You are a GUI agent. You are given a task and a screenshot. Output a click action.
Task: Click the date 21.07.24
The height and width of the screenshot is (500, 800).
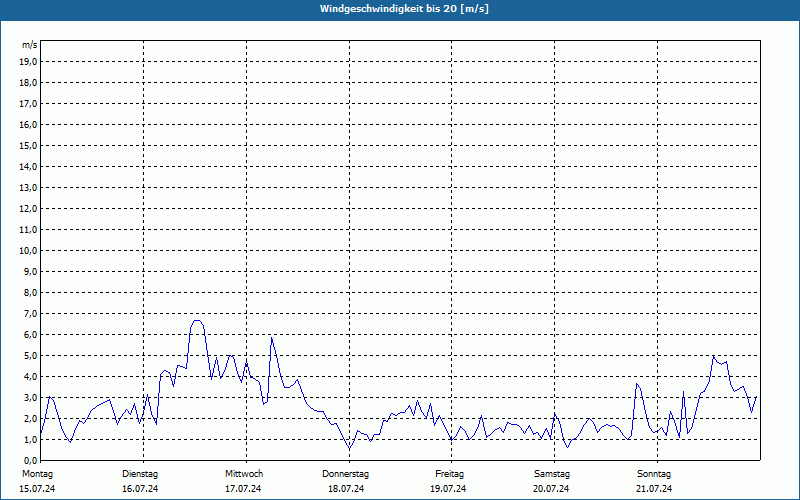coord(654,489)
